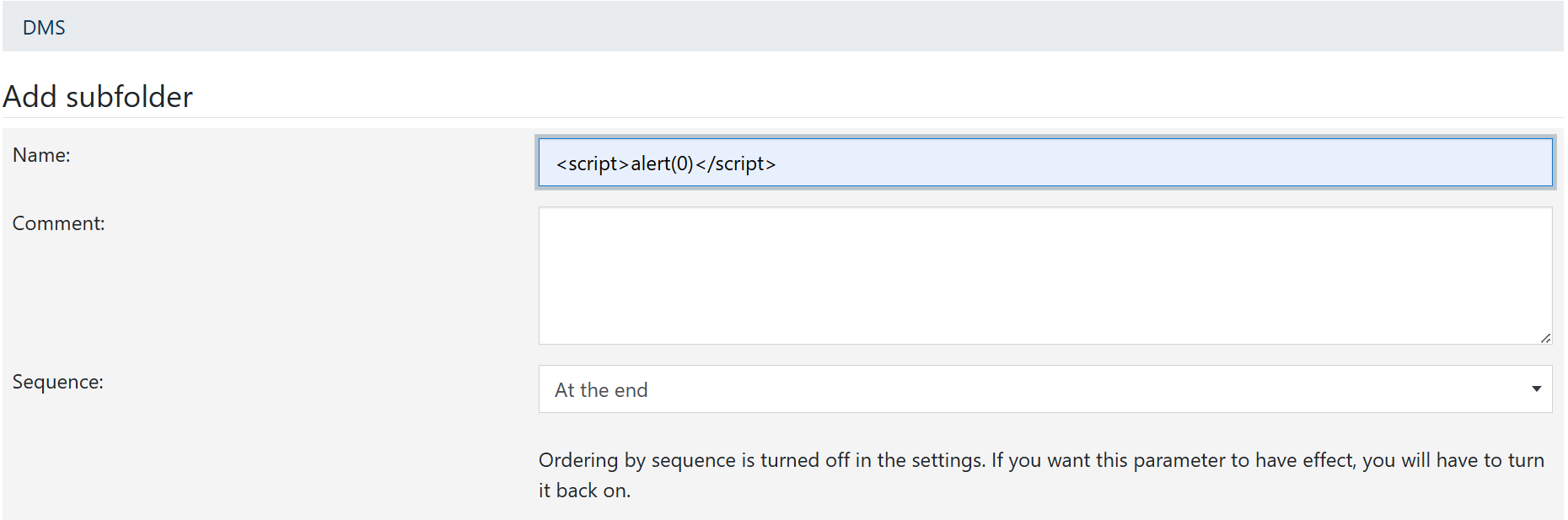Click the ordering by sequence notice

1041,475
